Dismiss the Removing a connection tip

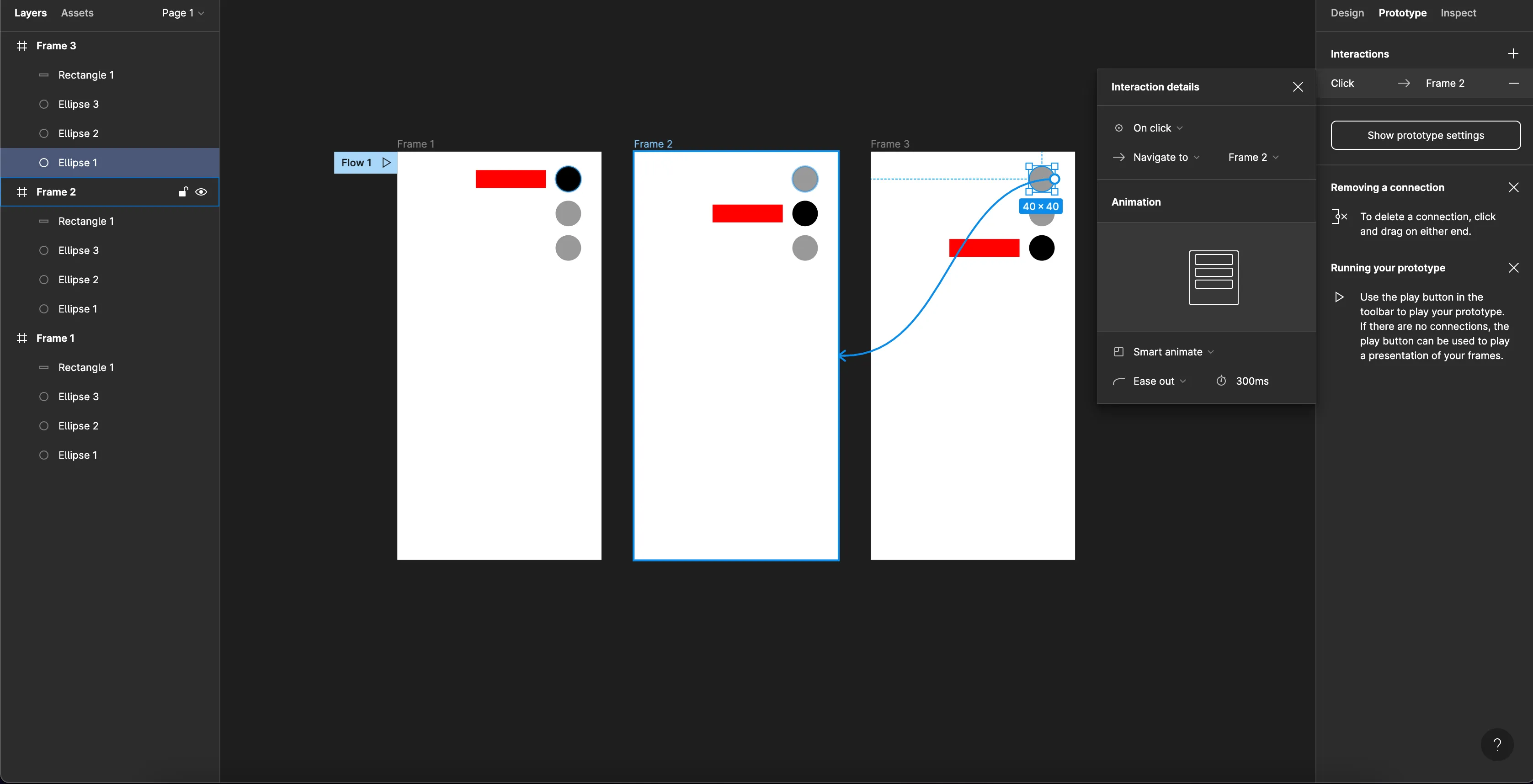pos(1513,187)
